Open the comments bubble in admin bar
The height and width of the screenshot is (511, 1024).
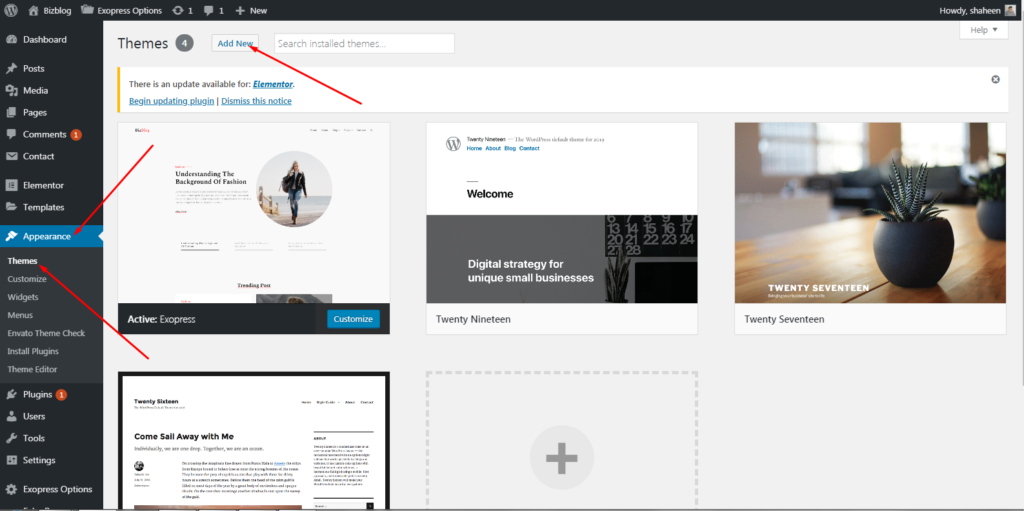[x=214, y=10]
